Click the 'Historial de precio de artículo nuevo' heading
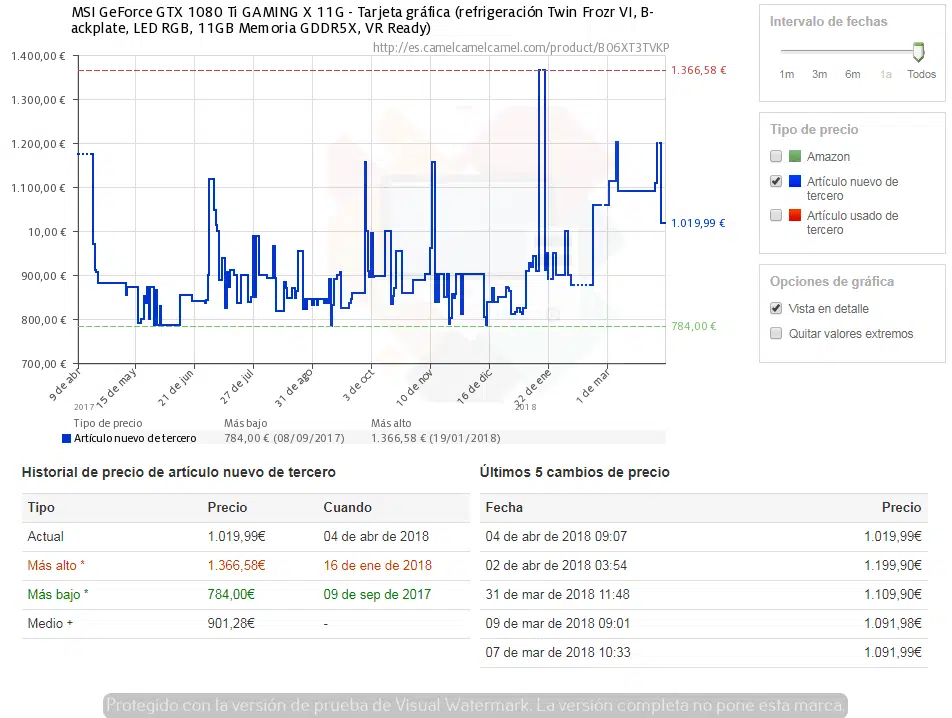This screenshot has width=952, height=718. pos(178,472)
